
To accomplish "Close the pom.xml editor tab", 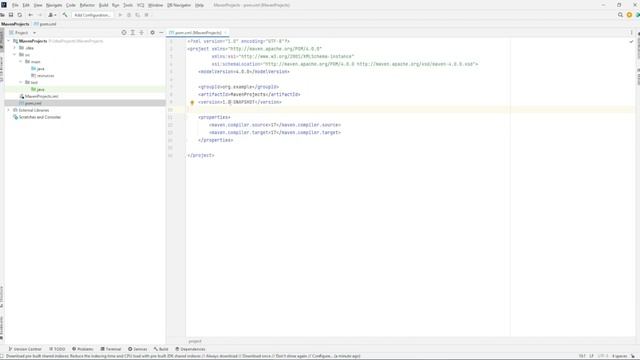I will (225, 33).
